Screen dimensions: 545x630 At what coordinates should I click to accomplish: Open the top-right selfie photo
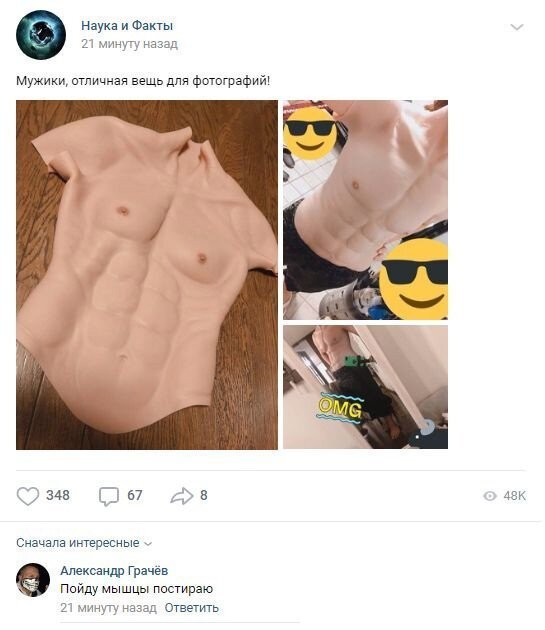click(365, 210)
